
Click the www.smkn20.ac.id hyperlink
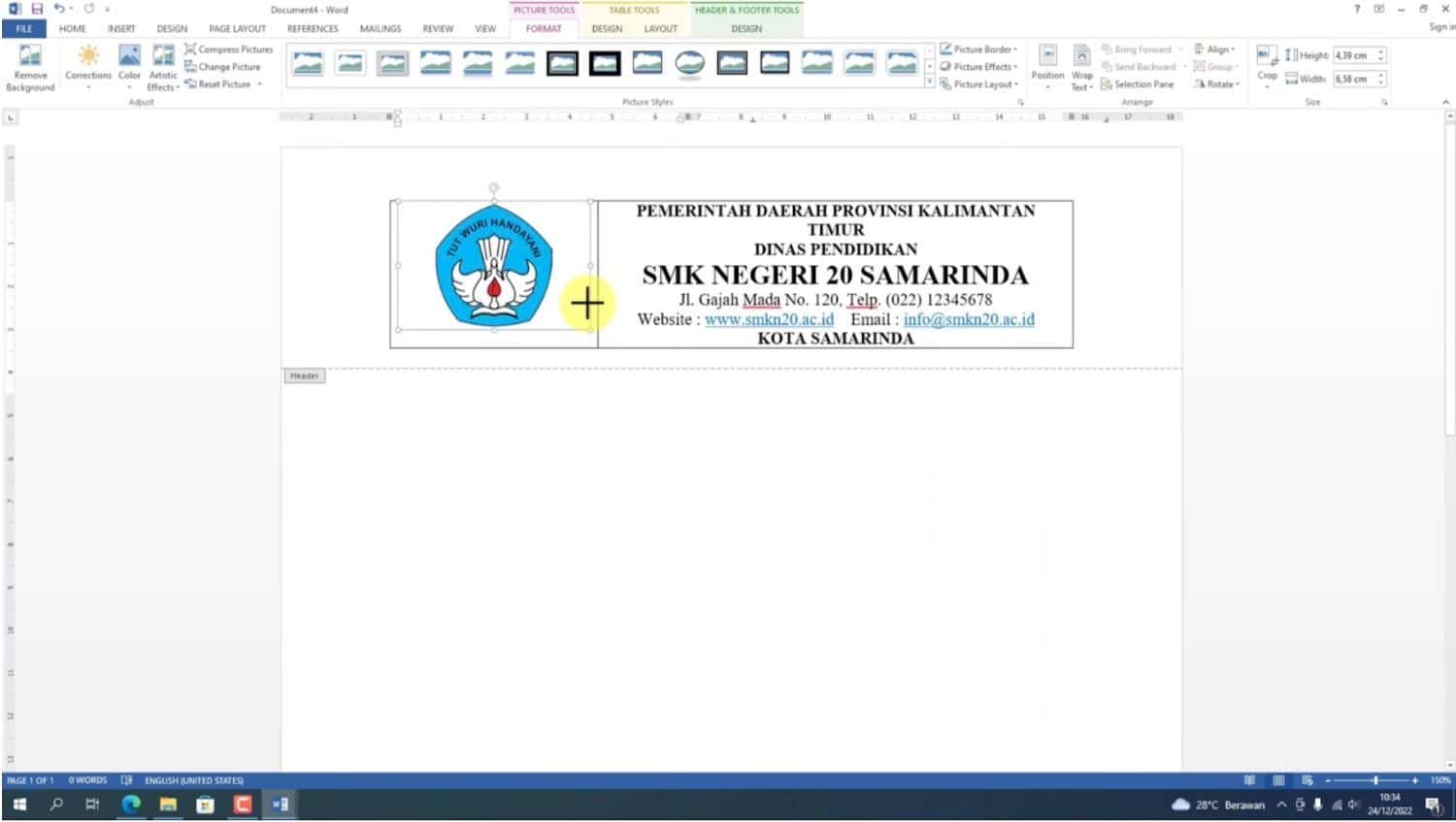coord(769,319)
